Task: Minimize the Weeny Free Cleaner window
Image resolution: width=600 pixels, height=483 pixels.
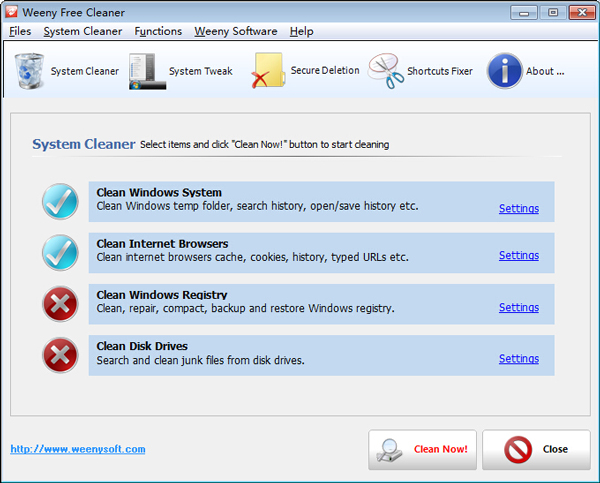Action: (x=523, y=13)
